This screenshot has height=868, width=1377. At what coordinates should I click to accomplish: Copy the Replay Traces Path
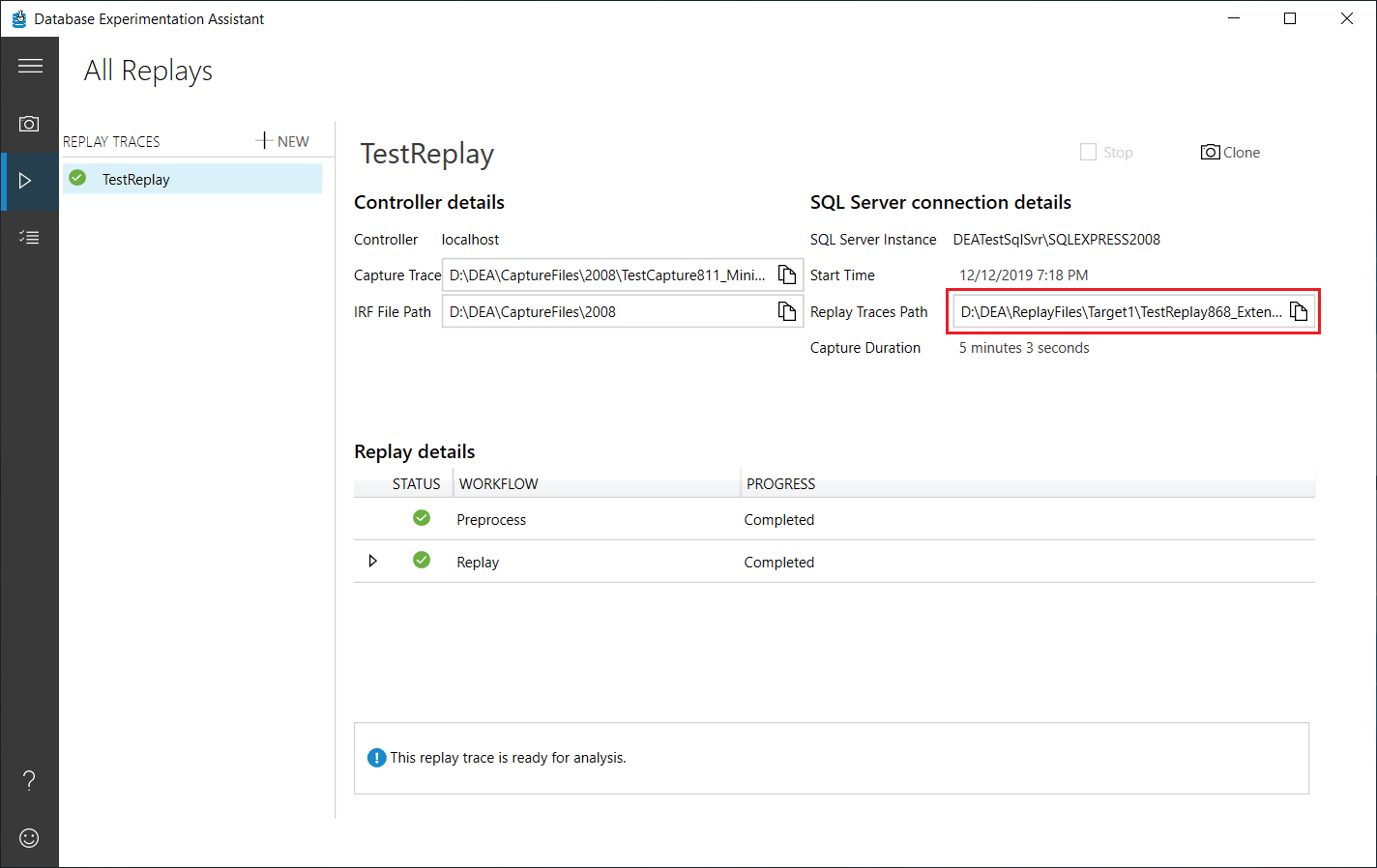coord(1299,311)
